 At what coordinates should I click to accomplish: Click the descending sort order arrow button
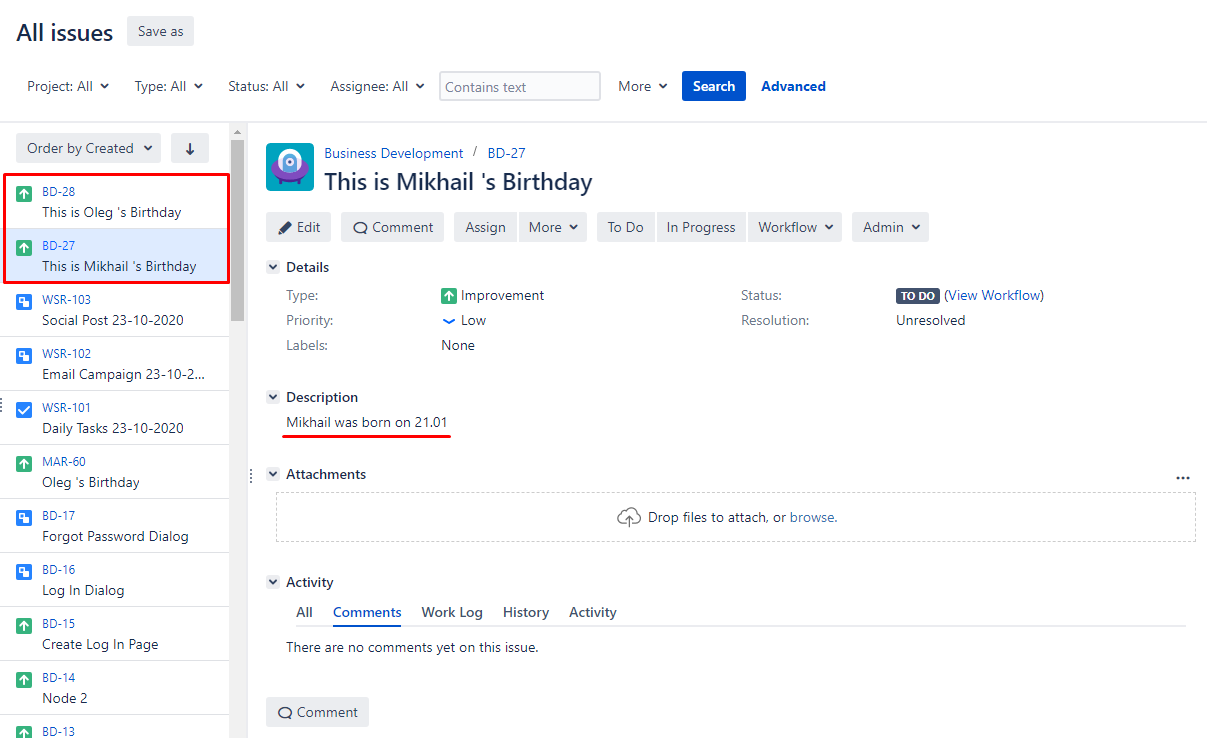pyautogui.click(x=190, y=148)
